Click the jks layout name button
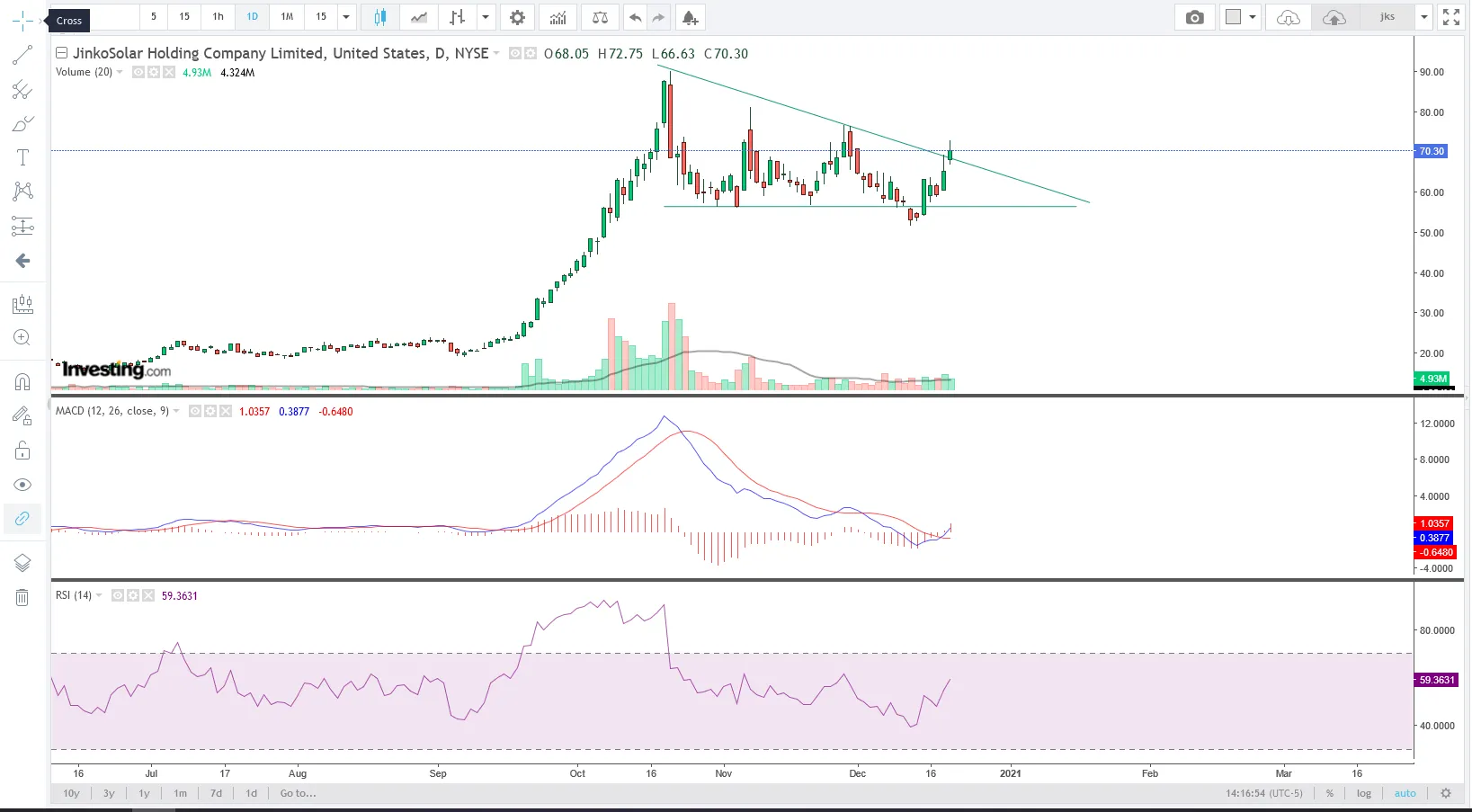 pyautogui.click(x=1387, y=17)
